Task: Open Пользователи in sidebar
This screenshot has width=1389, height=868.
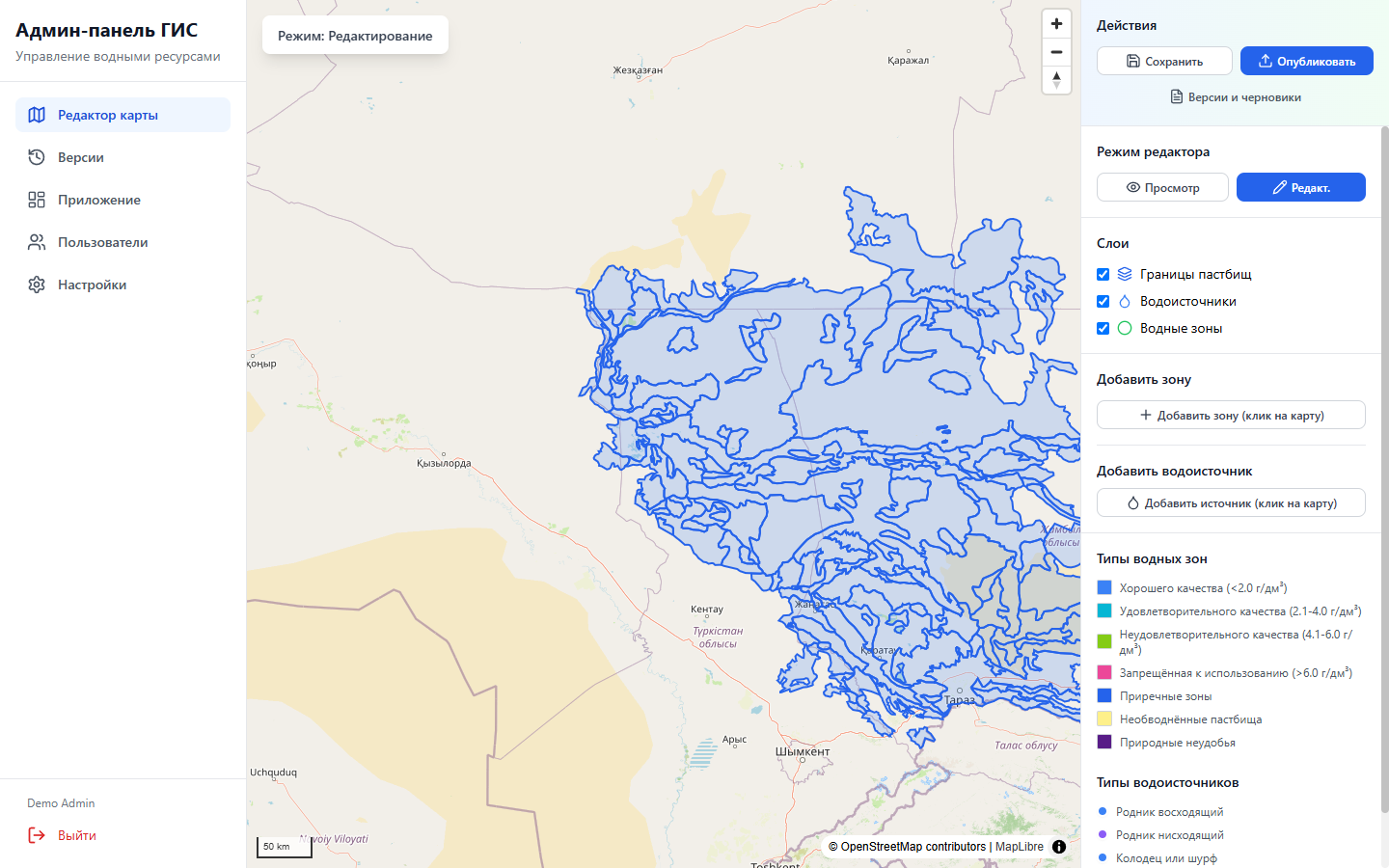Action: [x=123, y=242]
